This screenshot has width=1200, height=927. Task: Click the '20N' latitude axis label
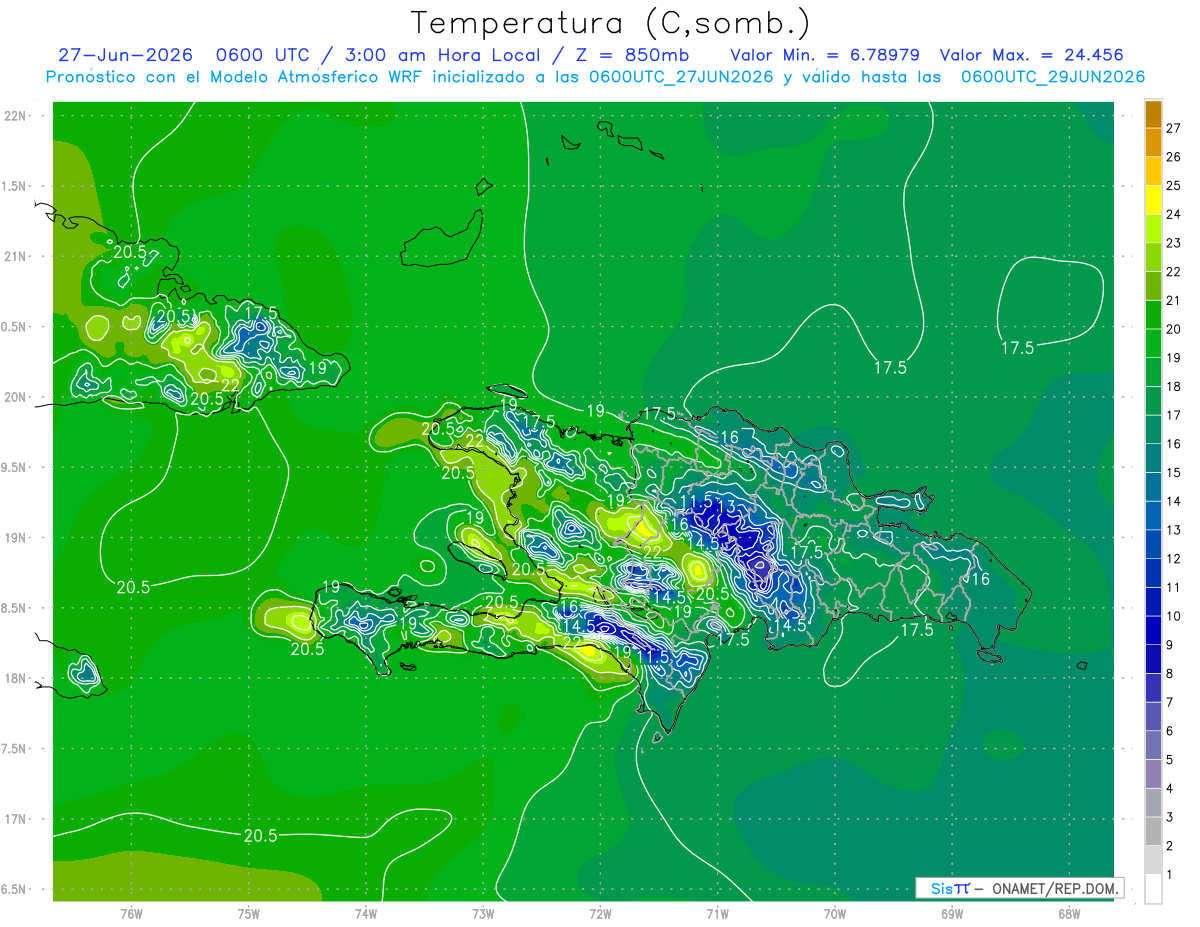pyautogui.click(x=17, y=397)
